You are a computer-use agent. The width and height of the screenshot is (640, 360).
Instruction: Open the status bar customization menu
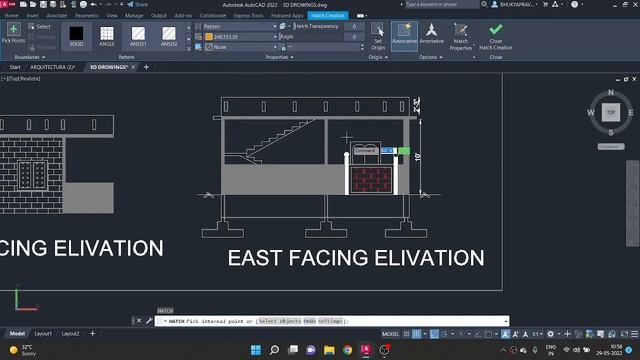(634, 334)
